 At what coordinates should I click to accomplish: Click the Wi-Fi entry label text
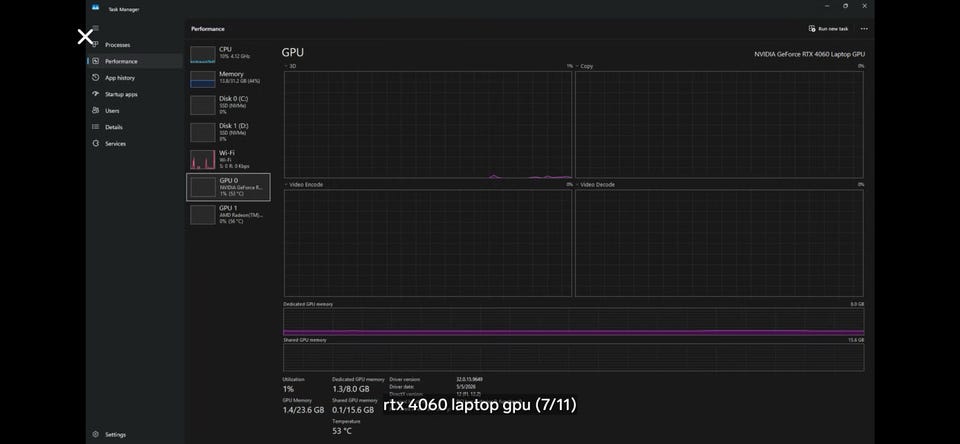coord(227,153)
